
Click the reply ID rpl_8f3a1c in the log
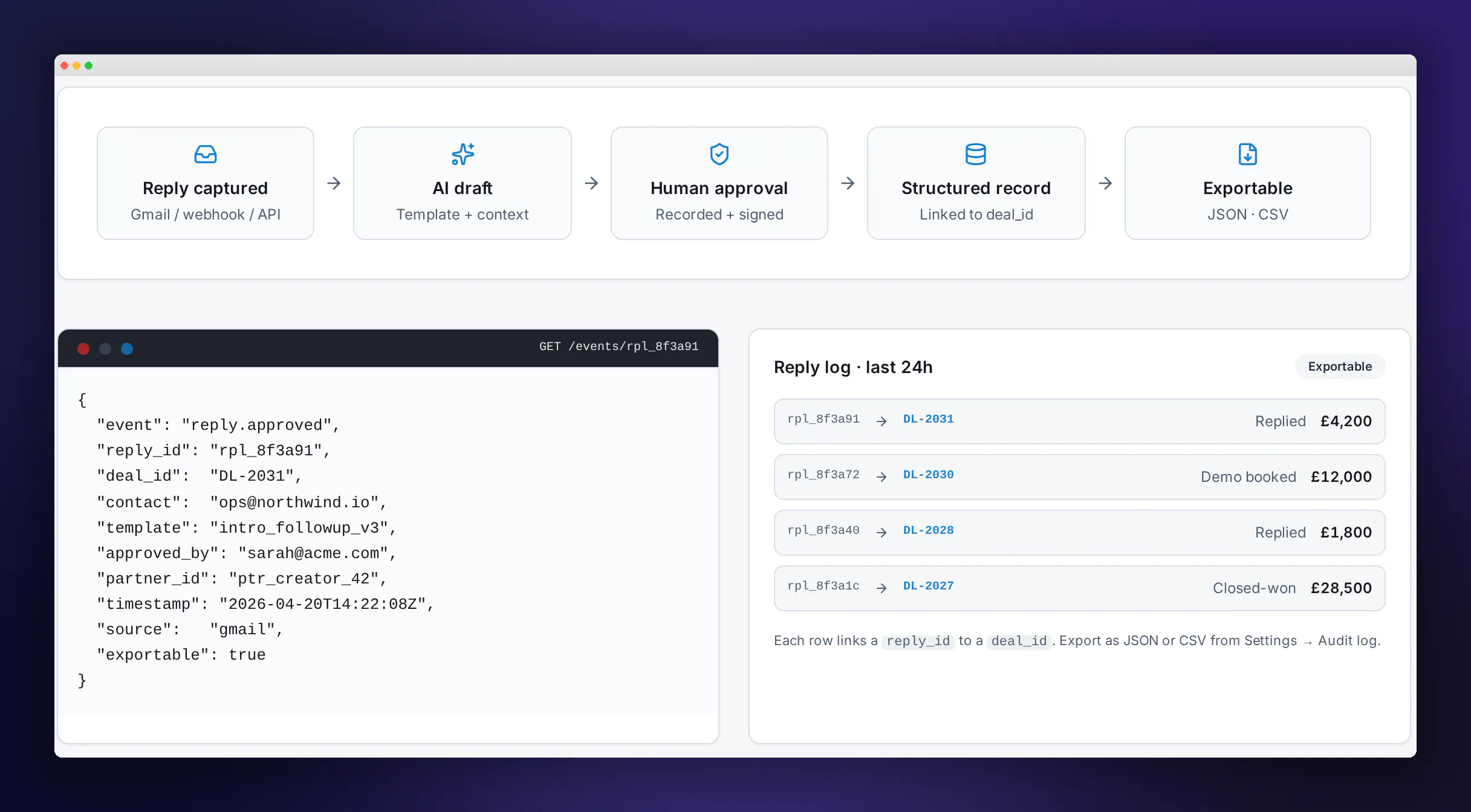tap(823, 586)
